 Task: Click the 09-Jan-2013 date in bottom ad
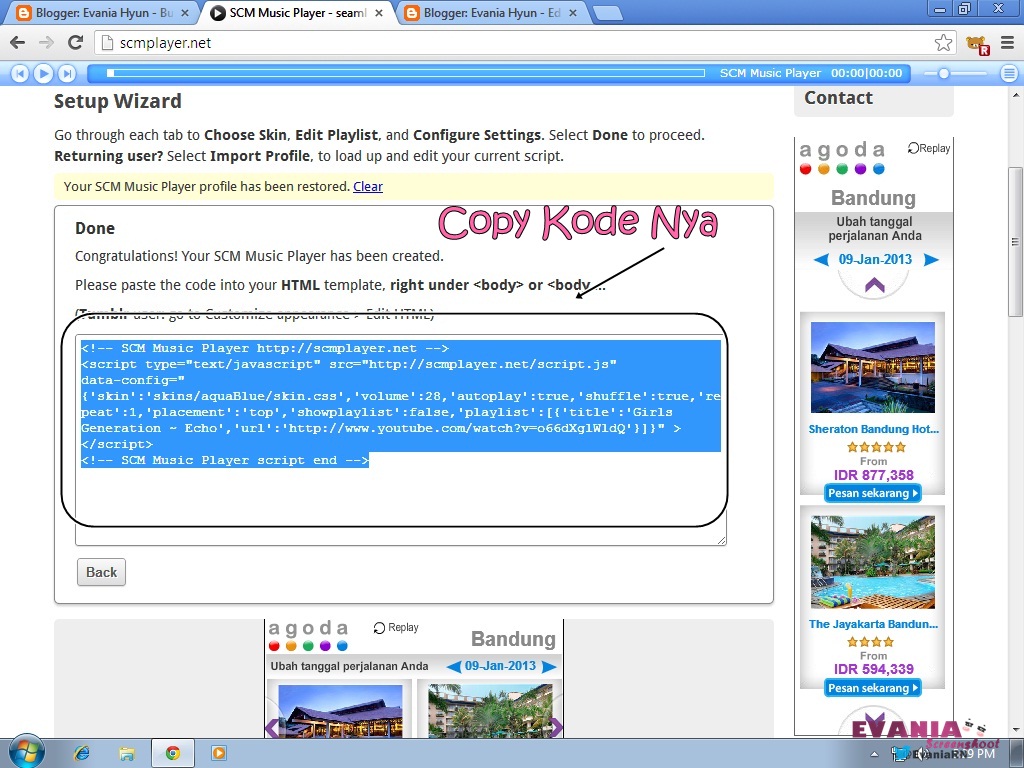point(500,666)
